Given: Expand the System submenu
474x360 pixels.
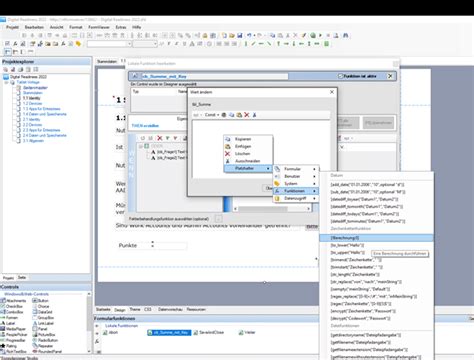Looking at the screenshot, I should pyautogui.click(x=296, y=184).
